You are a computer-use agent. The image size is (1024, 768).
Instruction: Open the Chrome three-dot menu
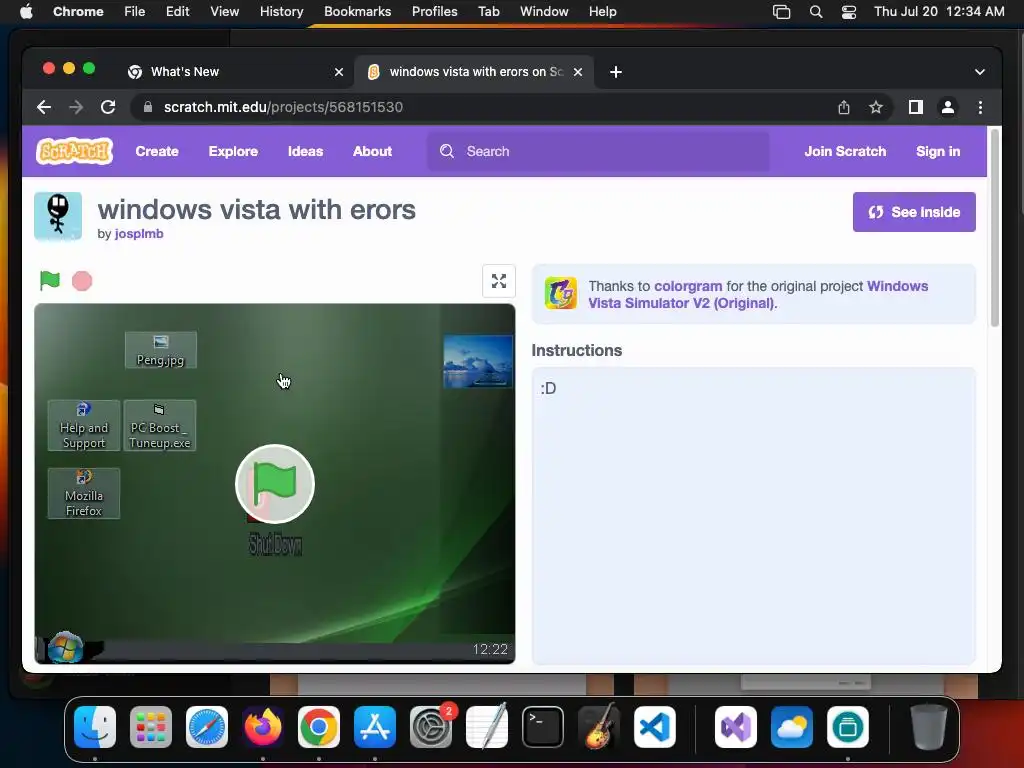980,107
